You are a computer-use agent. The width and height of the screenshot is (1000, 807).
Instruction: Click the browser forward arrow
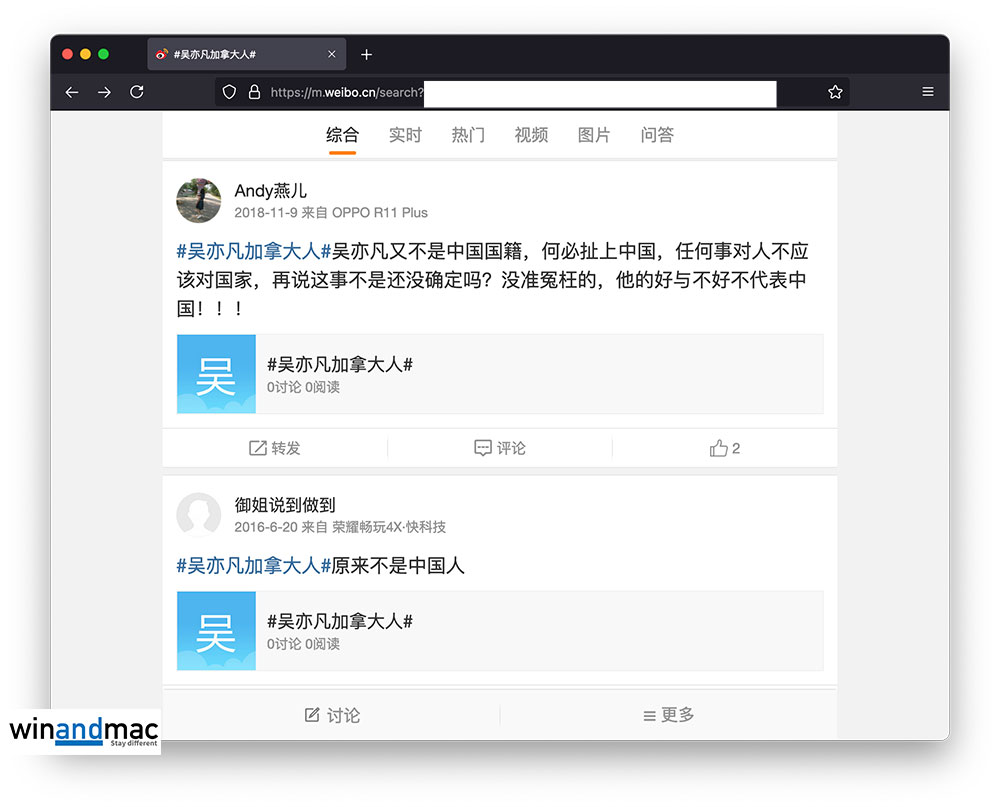104,92
